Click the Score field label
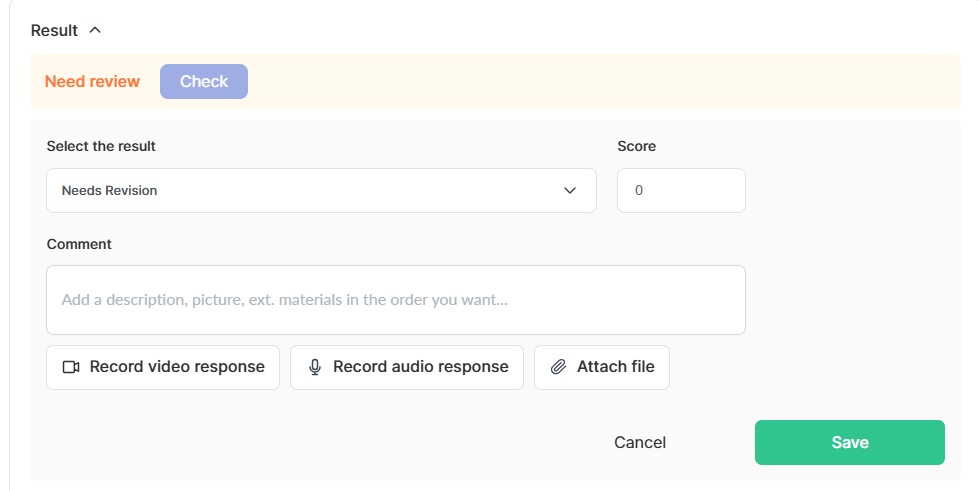 tap(636, 146)
